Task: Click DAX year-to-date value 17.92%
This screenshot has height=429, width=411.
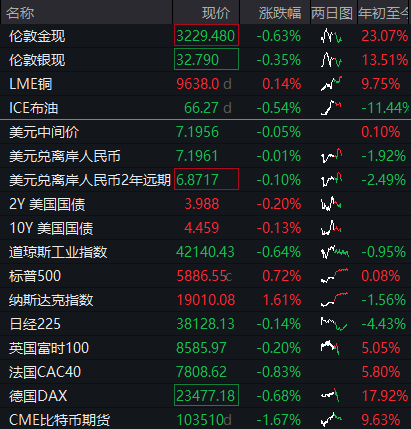Action: (x=385, y=396)
